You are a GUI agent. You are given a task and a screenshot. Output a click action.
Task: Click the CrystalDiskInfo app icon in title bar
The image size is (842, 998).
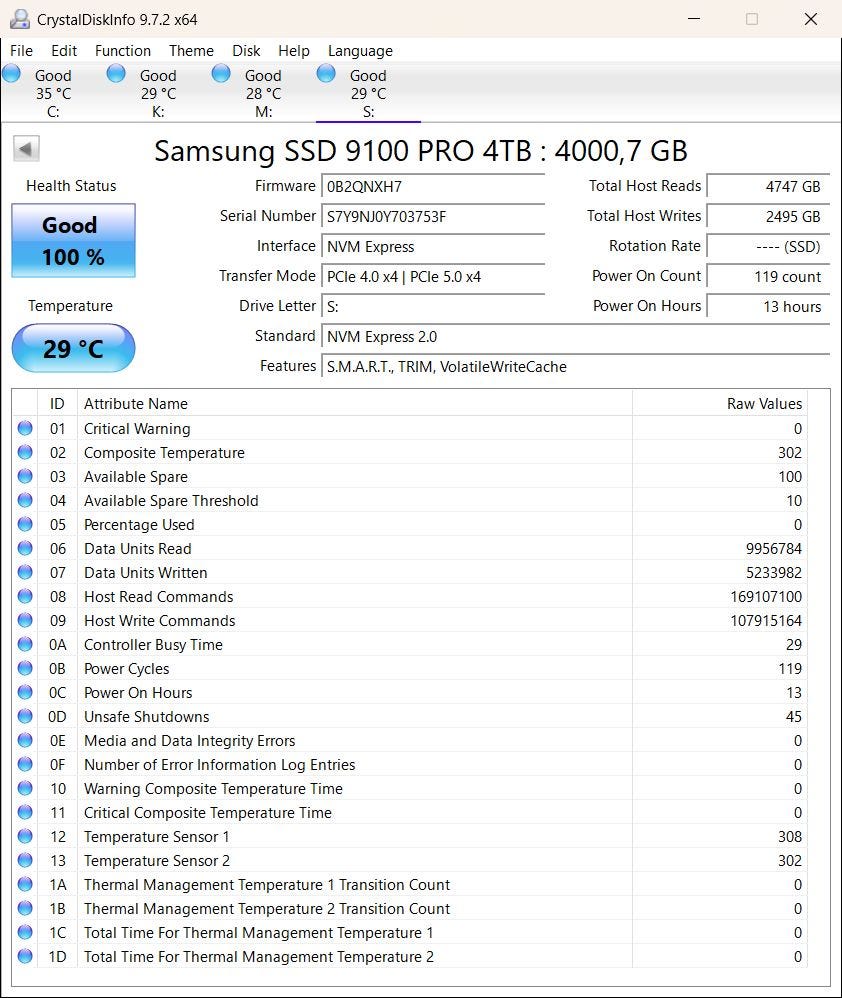pyautogui.click(x=20, y=19)
